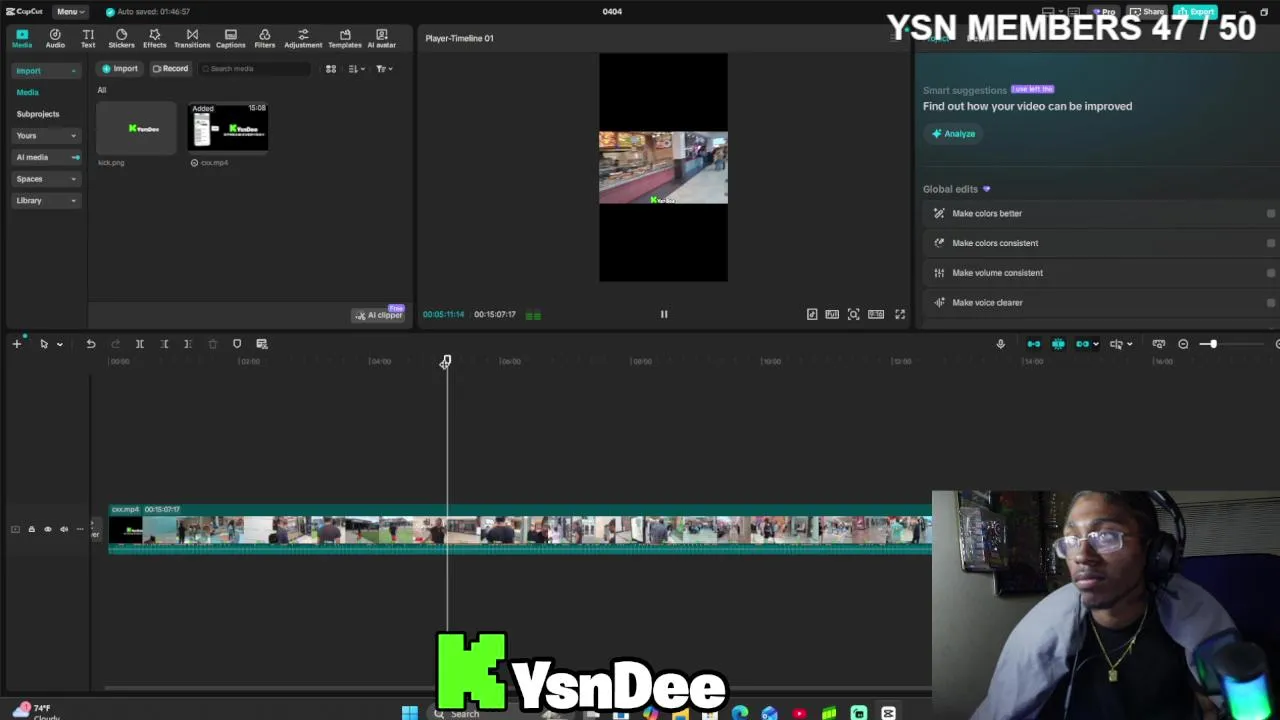Screen dimensions: 1280x720
Task: Toggle clip linkage
Action: [x=1082, y=344]
